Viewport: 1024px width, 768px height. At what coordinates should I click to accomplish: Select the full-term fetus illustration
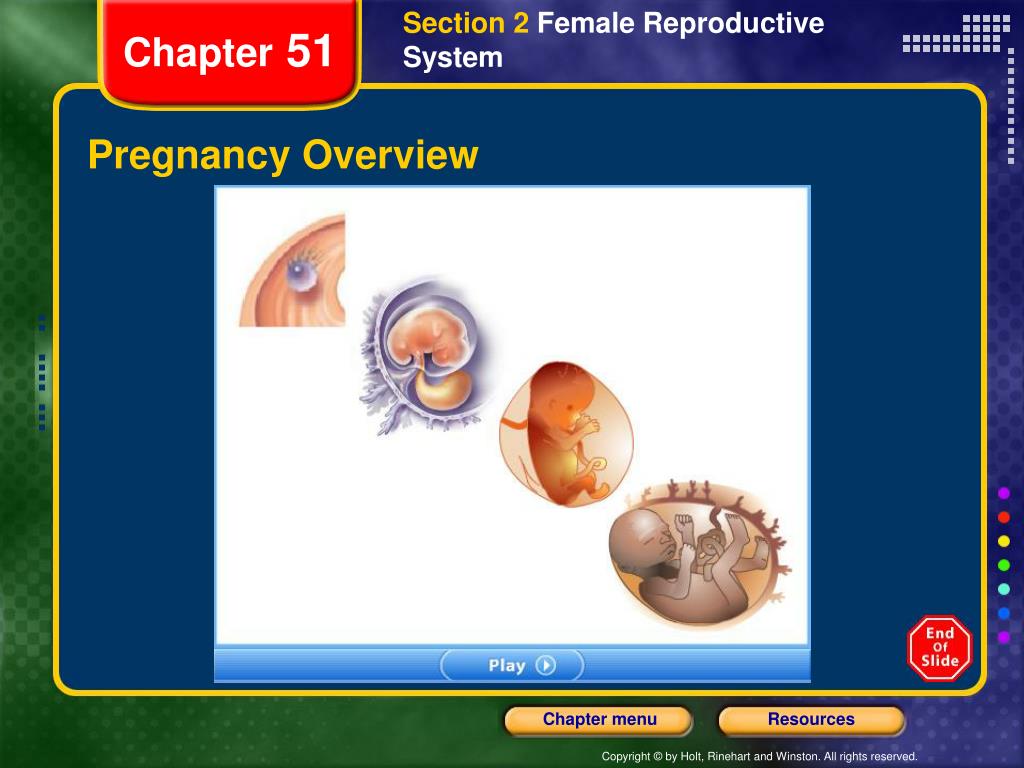699,553
